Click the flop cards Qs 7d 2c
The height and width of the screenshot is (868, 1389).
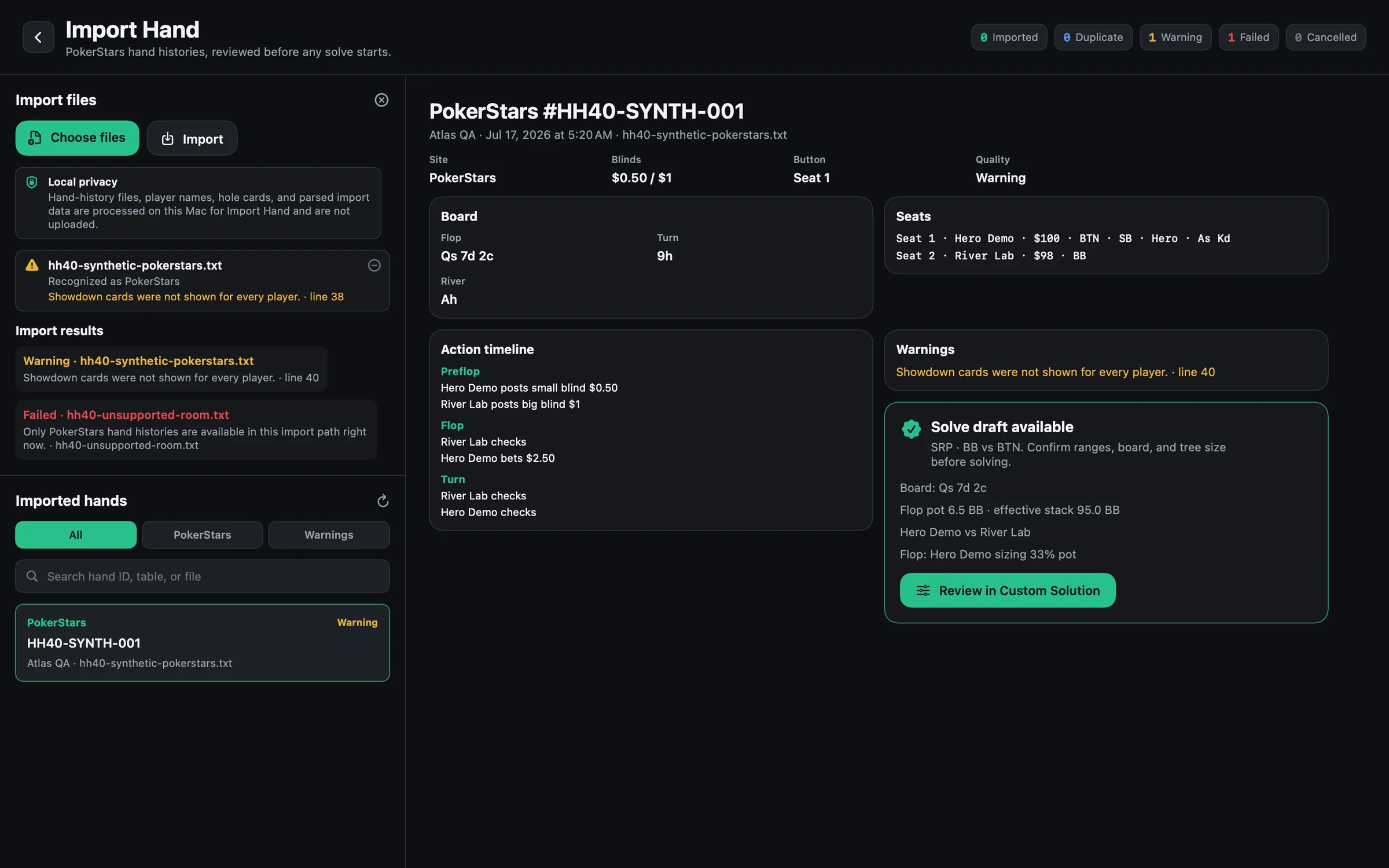click(467, 256)
